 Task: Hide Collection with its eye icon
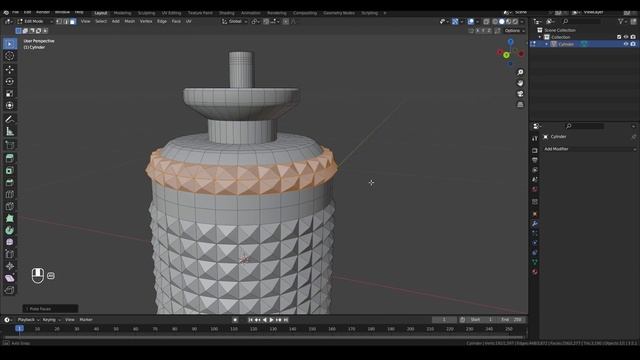626,37
